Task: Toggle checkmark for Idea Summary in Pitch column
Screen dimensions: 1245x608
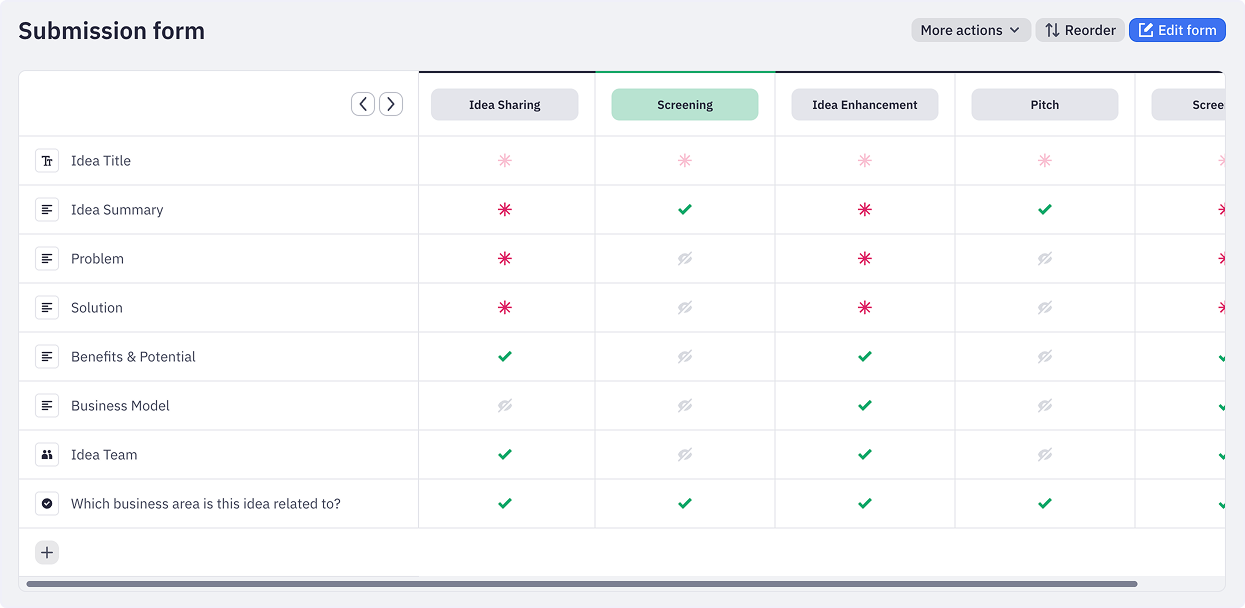Action: pos(1045,210)
